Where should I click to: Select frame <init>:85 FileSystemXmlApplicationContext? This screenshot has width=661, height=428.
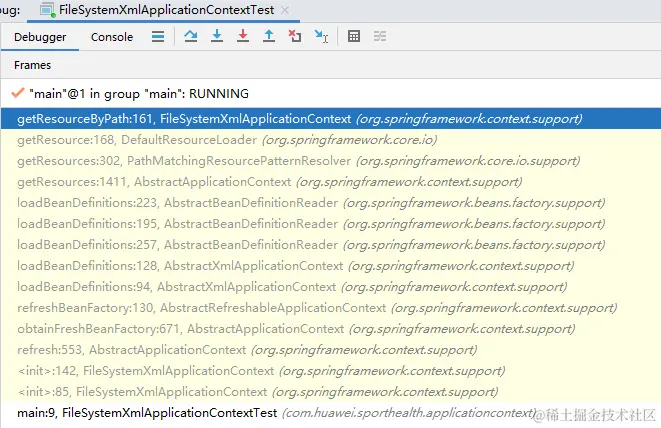click(331, 392)
